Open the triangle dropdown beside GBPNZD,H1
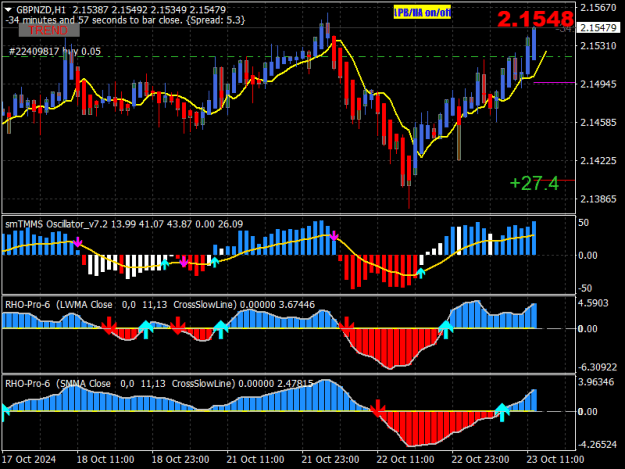 tap(8, 10)
